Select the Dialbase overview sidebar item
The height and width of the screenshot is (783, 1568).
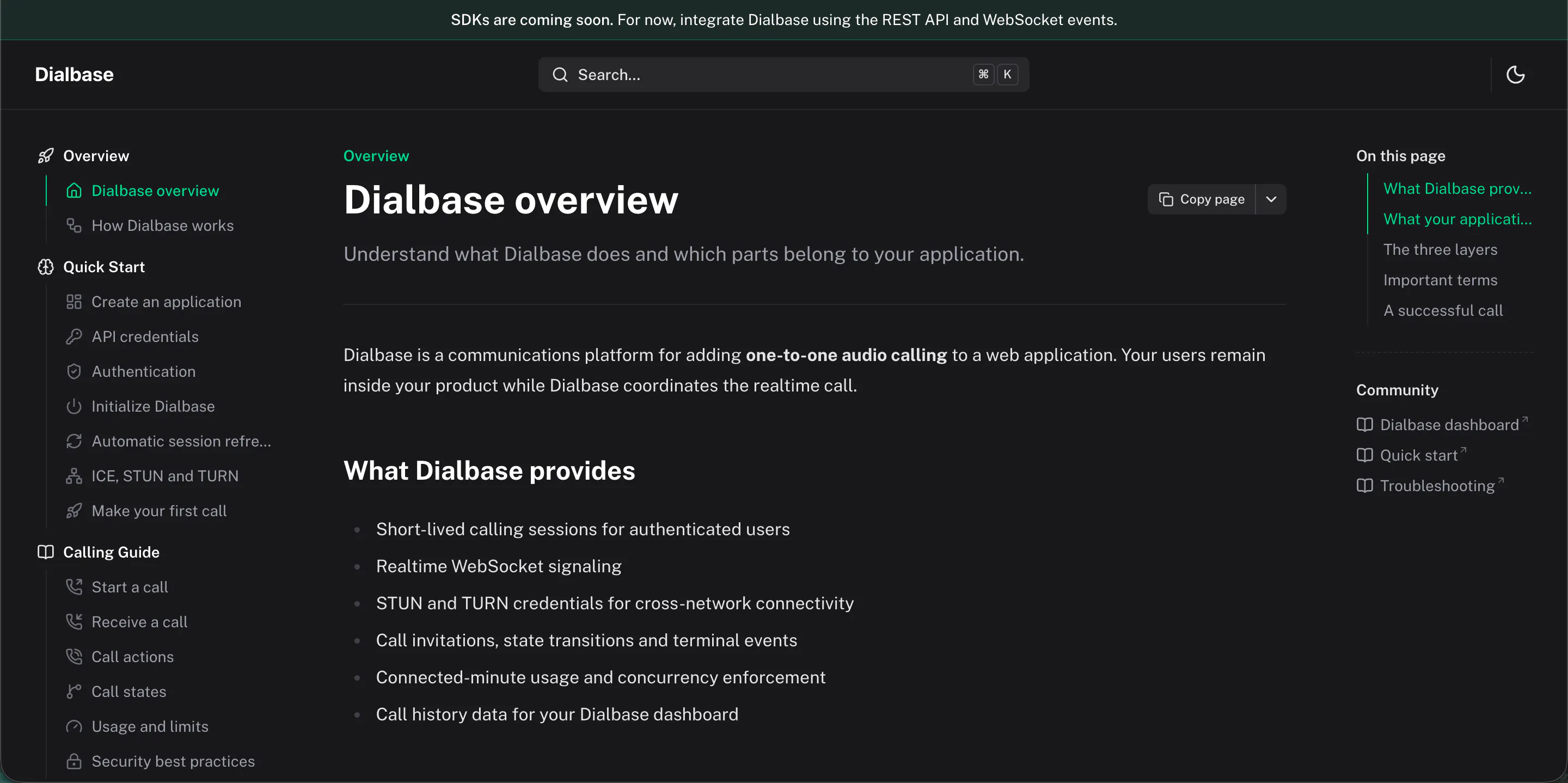155,191
